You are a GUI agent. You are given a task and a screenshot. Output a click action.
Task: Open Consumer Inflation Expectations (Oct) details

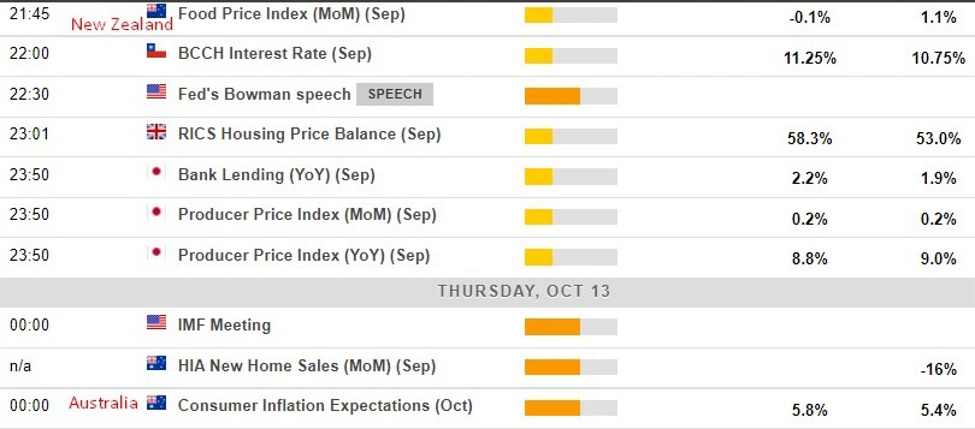coord(325,406)
